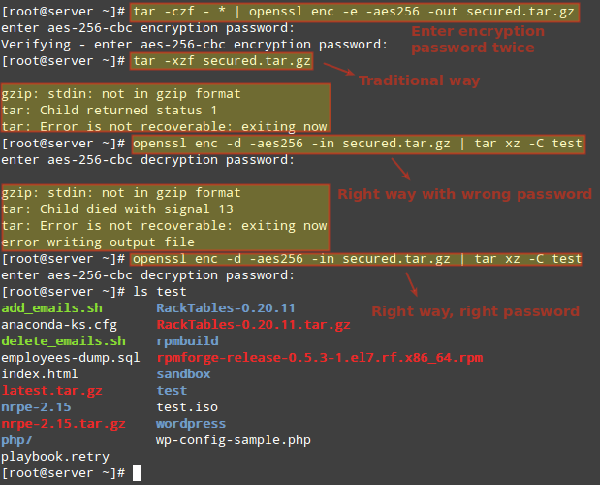Click 'Enter encryption password twice' annotation
This screenshot has height=485, width=600.
point(472,39)
